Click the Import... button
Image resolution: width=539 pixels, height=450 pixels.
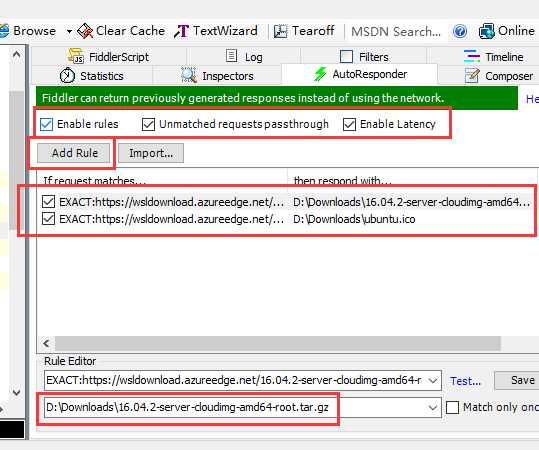pos(151,153)
